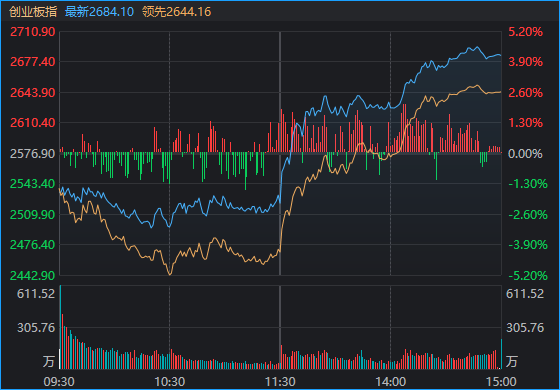The height and width of the screenshot is (390, 560).
Task: Click the 2576.90 baseline price label
Action: [32, 154]
